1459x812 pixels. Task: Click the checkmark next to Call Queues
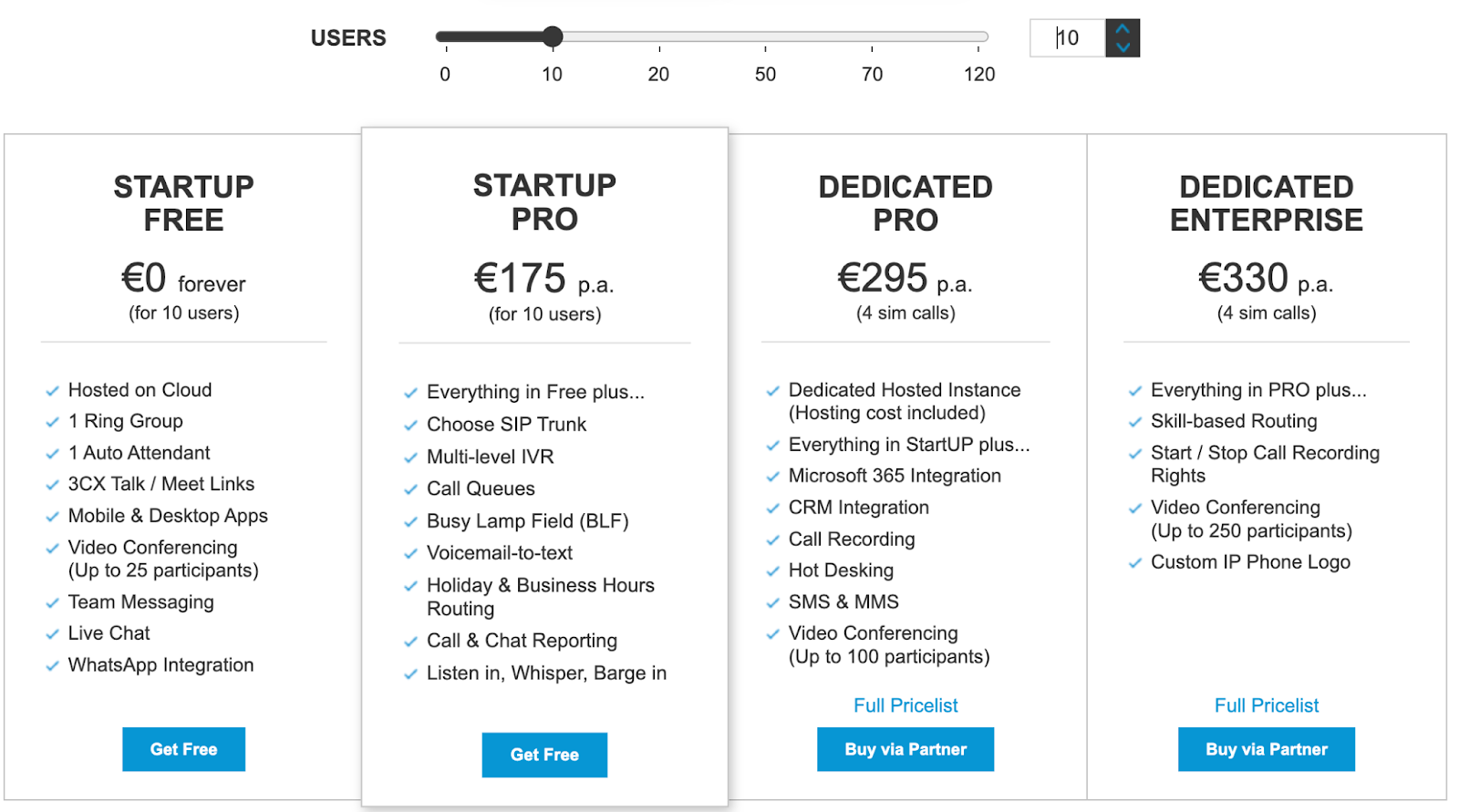point(411,489)
